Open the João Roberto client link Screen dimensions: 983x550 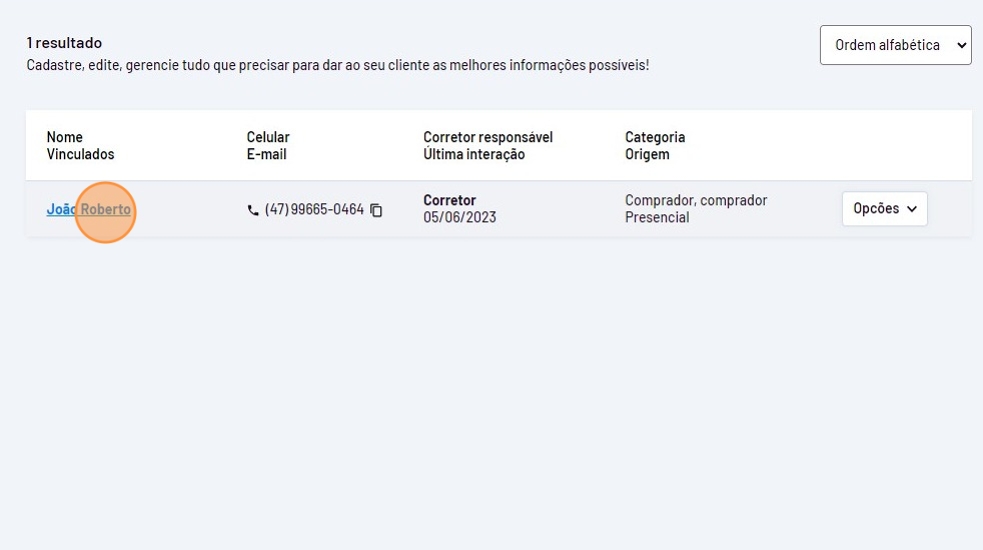[88, 210]
